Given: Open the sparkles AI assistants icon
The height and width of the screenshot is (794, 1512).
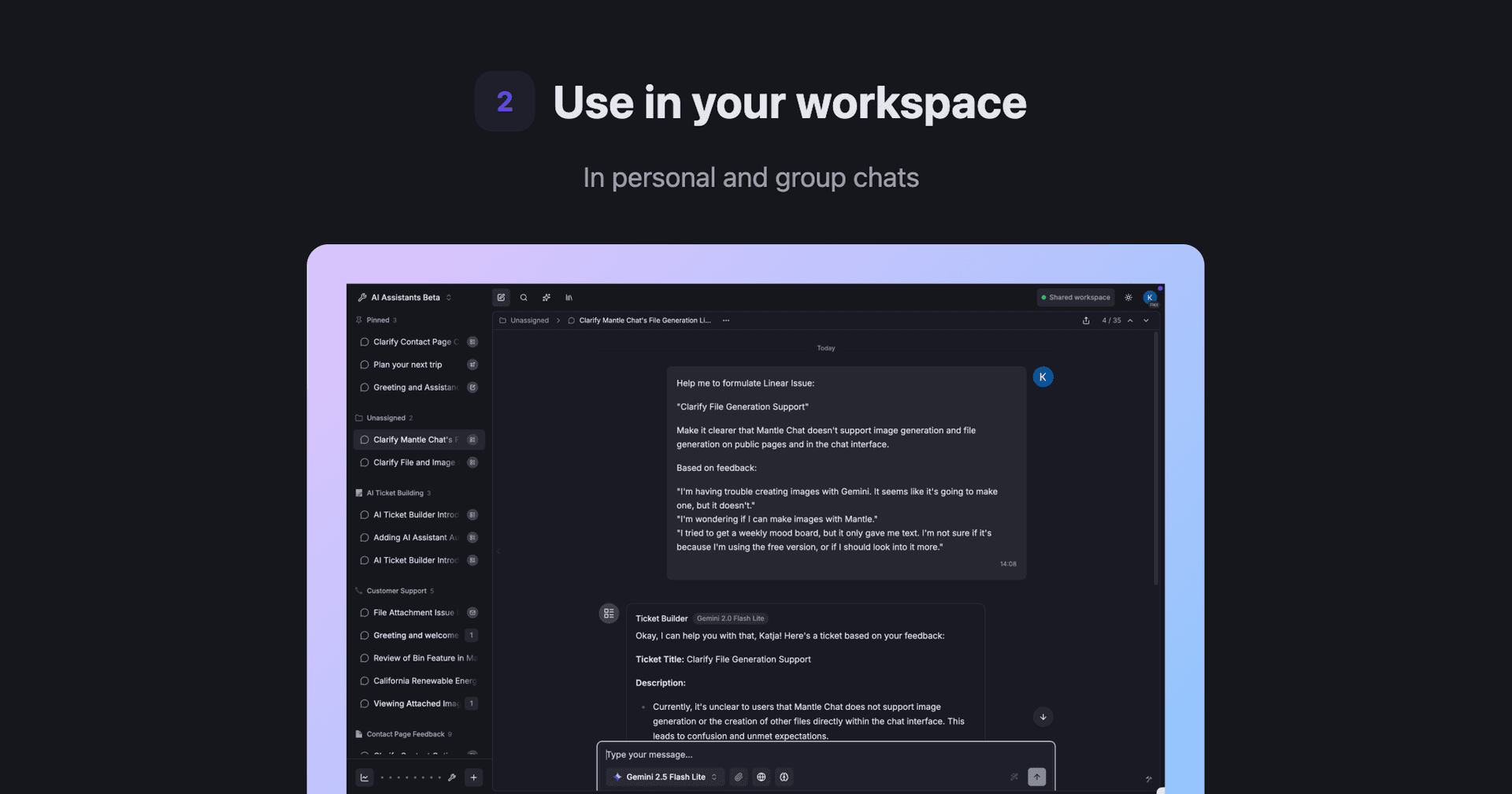Looking at the screenshot, I should click(547, 298).
